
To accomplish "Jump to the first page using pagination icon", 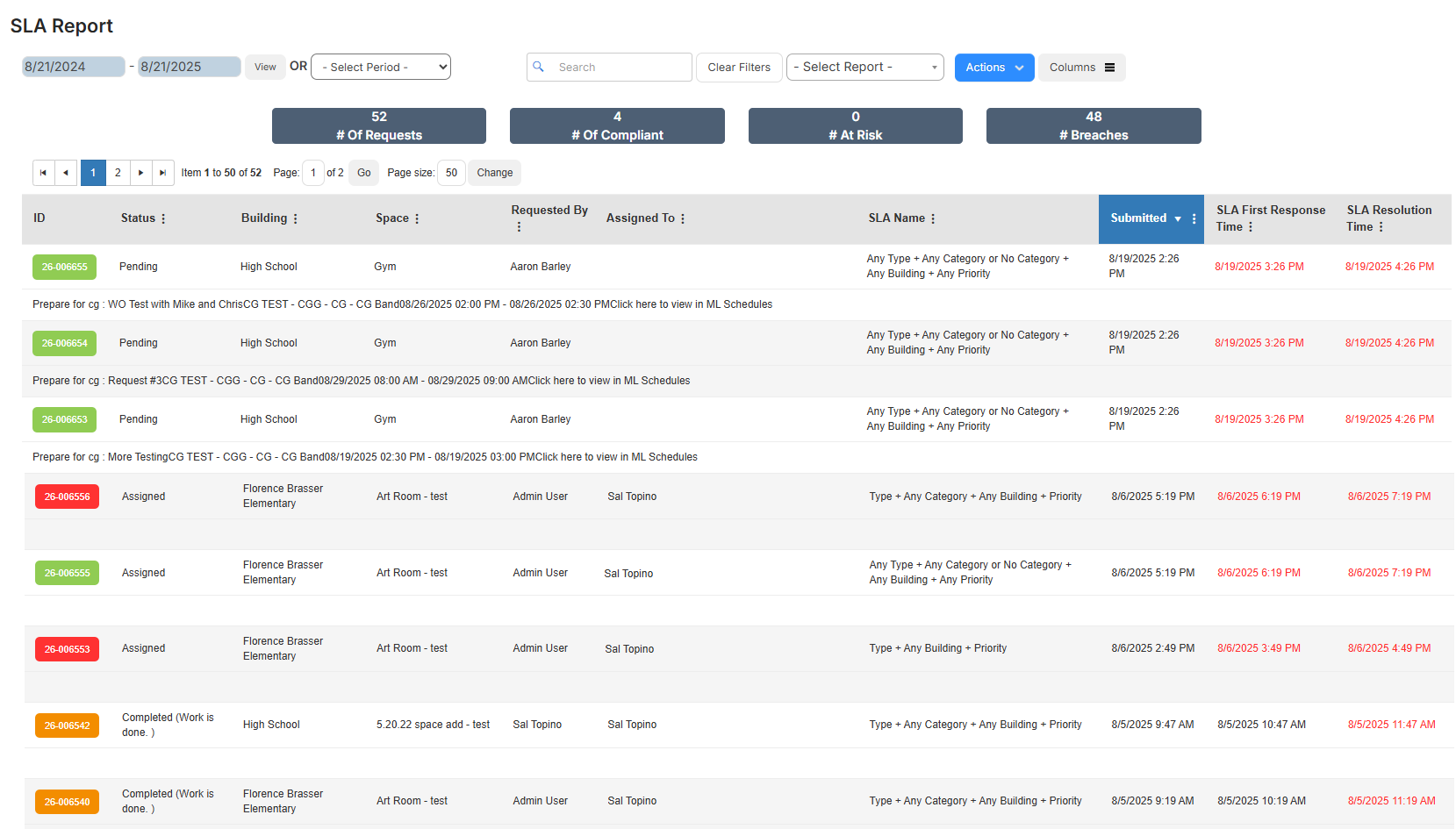I will click(x=43, y=173).
